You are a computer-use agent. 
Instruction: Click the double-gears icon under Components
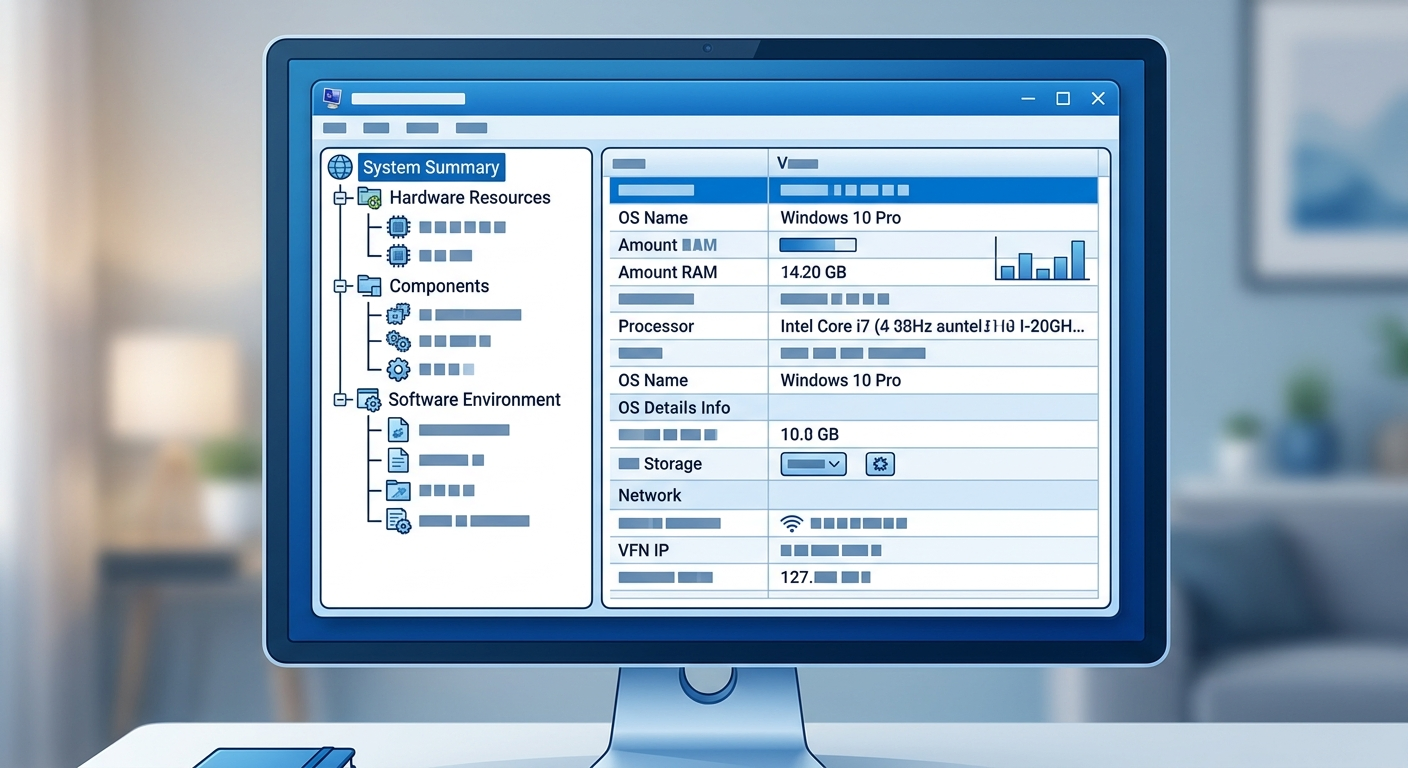[x=398, y=341]
